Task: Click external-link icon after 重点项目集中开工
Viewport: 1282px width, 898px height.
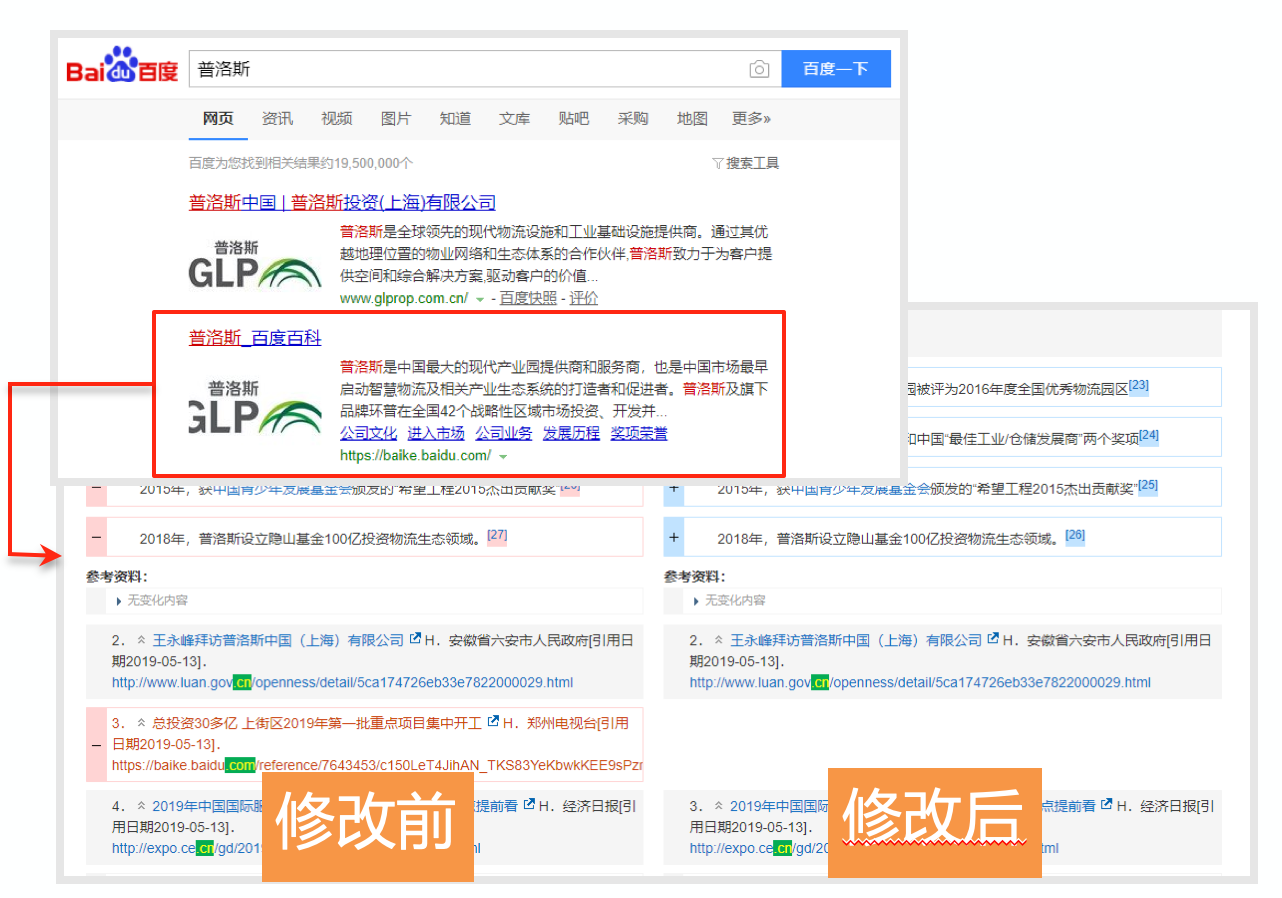Action: click(x=493, y=722)
